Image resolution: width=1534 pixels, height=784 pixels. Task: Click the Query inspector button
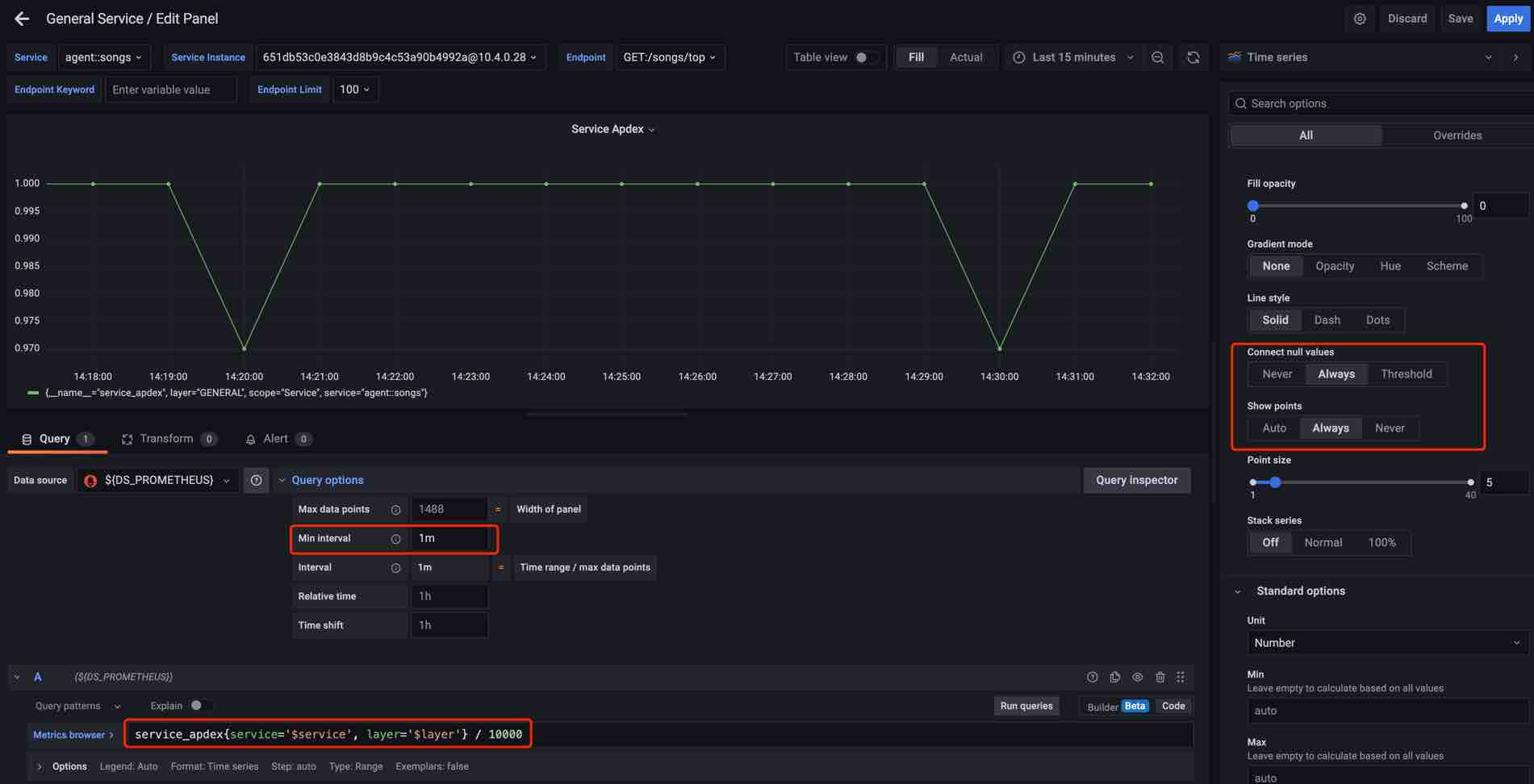coord(1136,481)
